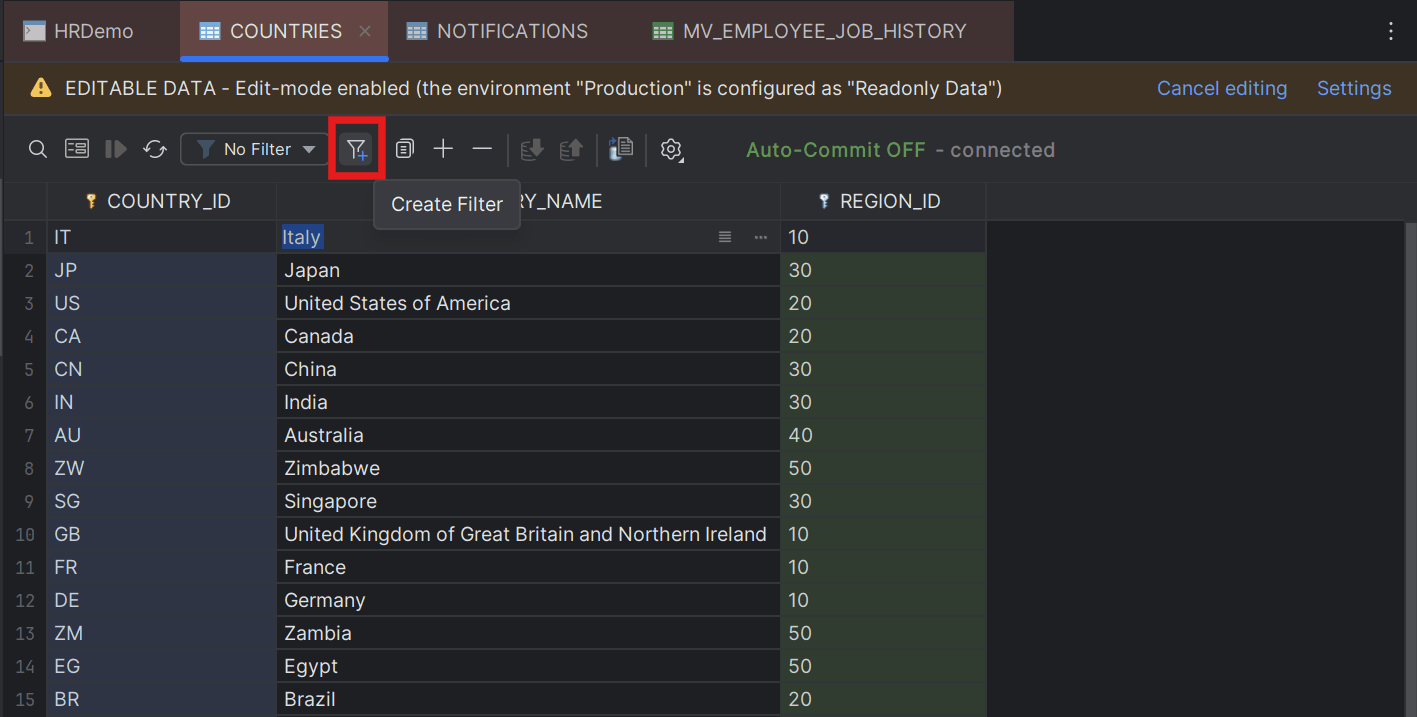The height and width of the screenshot is (717, 1417).
Task: Open the Settings link in banner
Action: [x=1354, y=88]
